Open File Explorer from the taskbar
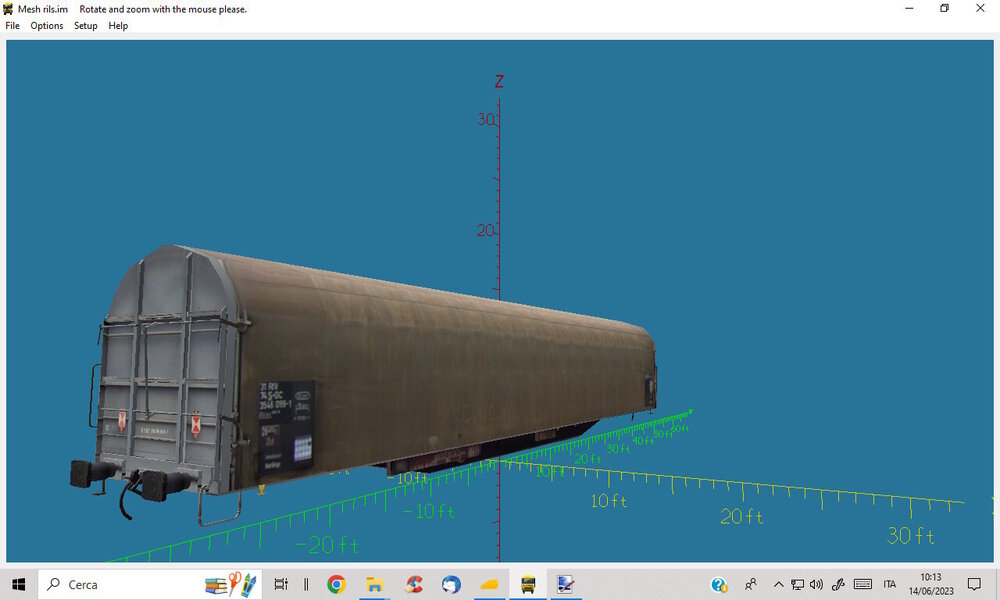Screen dimensions: 1000x600 (374, 584)
